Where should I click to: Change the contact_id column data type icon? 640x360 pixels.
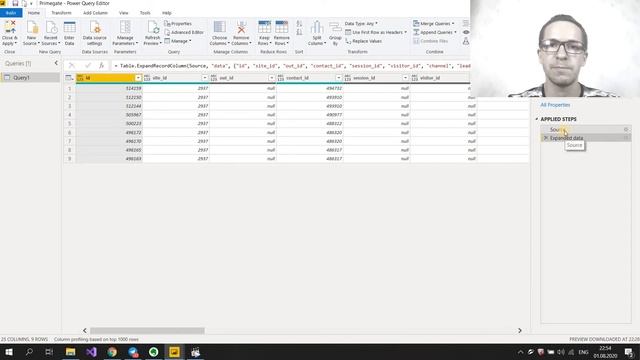pos(281,78)
